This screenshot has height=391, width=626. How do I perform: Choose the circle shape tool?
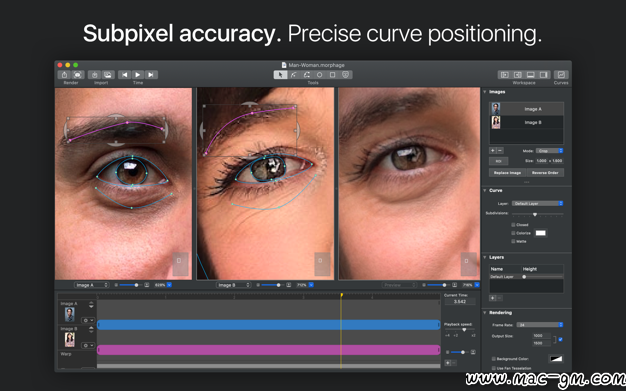[319, 75]
